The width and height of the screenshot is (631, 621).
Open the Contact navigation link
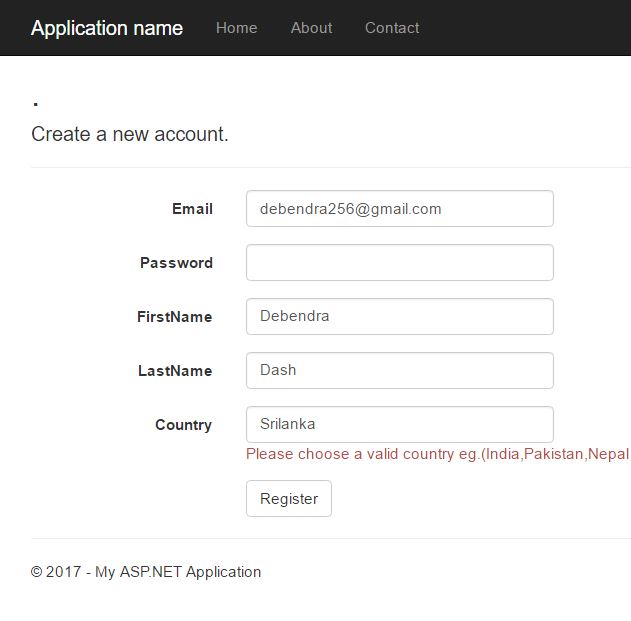(392, 28)
